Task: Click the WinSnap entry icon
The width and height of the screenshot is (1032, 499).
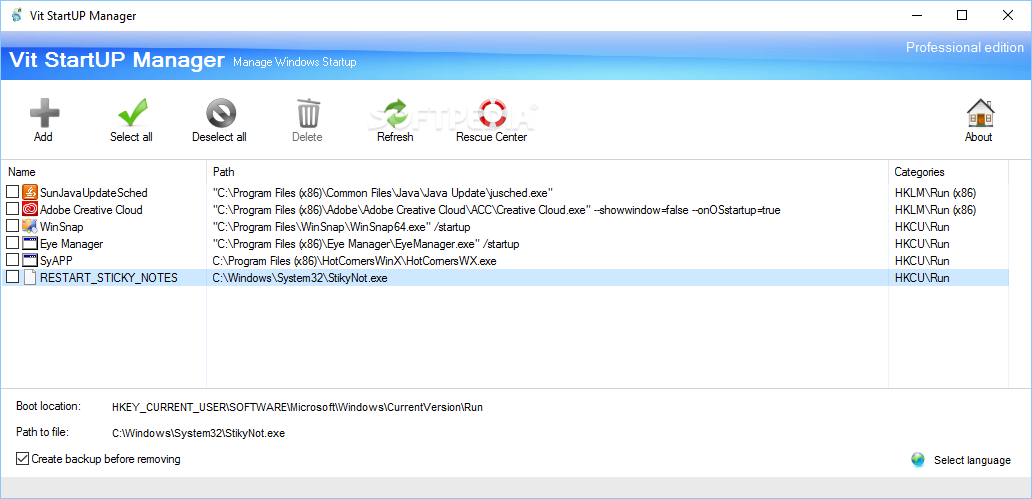Action: pyautogui.click(x=30, y=226)
